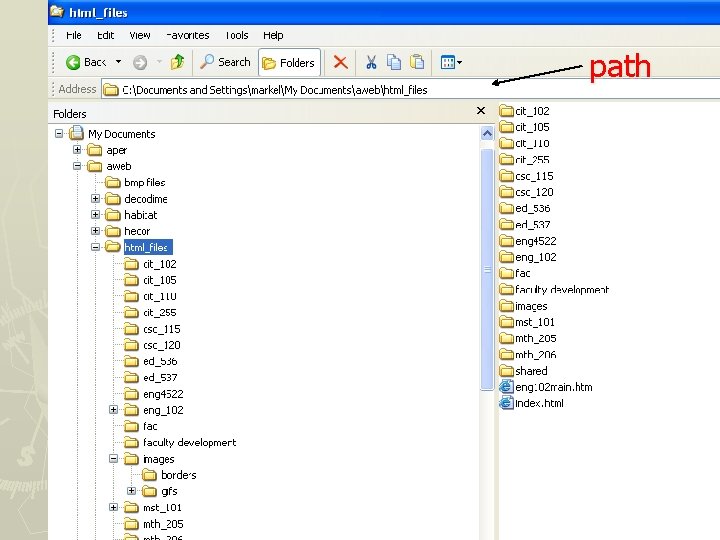
Task: Click cit_110 folder icon in file list
Action: pos(506,143)
